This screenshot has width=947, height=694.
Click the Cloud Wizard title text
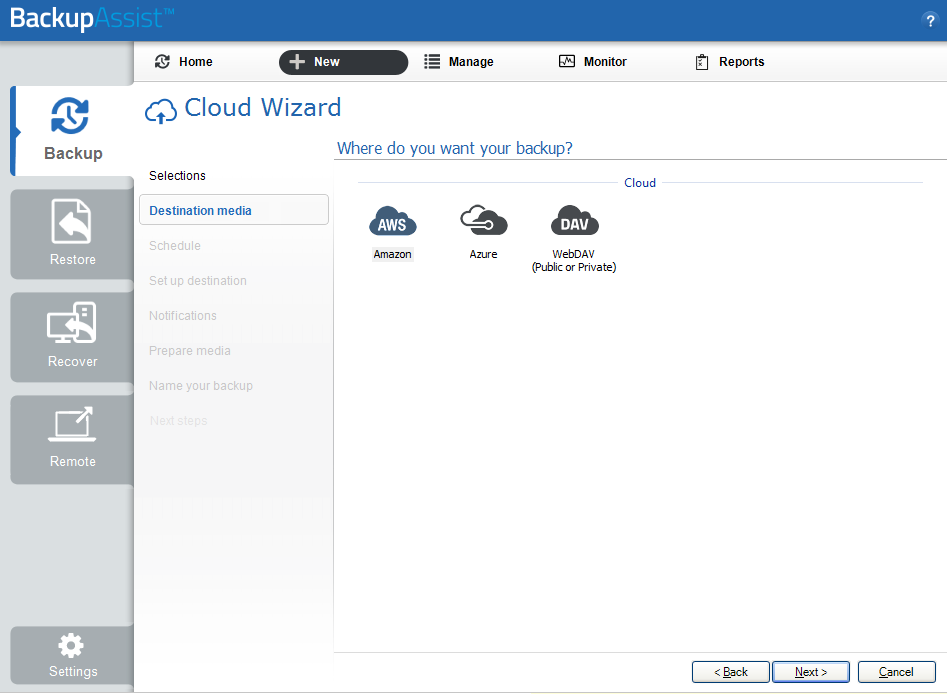point(263,108)
